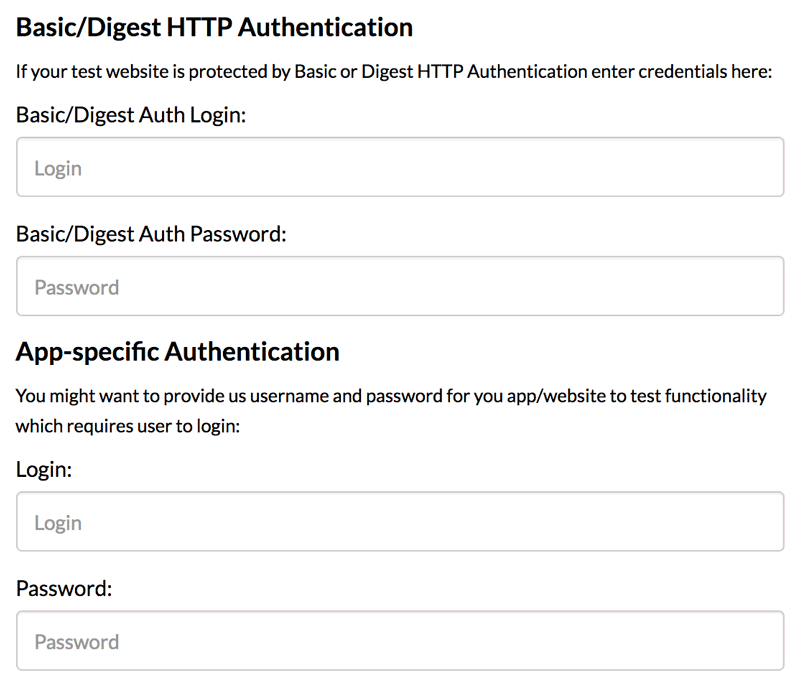
Task: Select the "App-specific Authentication" heading
Action: [178, 352]
